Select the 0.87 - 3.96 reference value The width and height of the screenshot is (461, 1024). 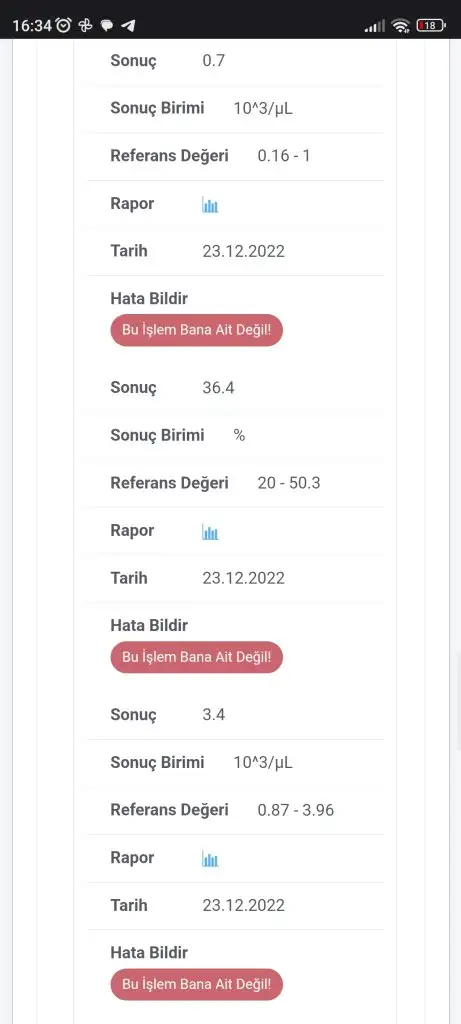[x=296, y=810]
